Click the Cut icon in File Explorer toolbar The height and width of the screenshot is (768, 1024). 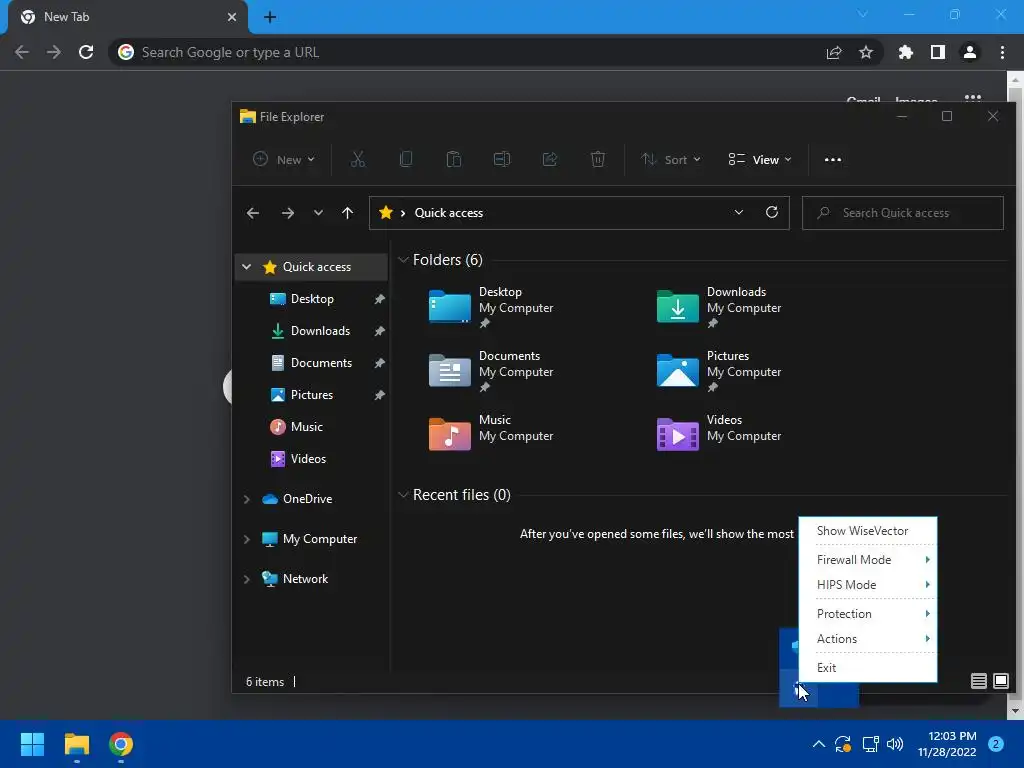point(358,159)
